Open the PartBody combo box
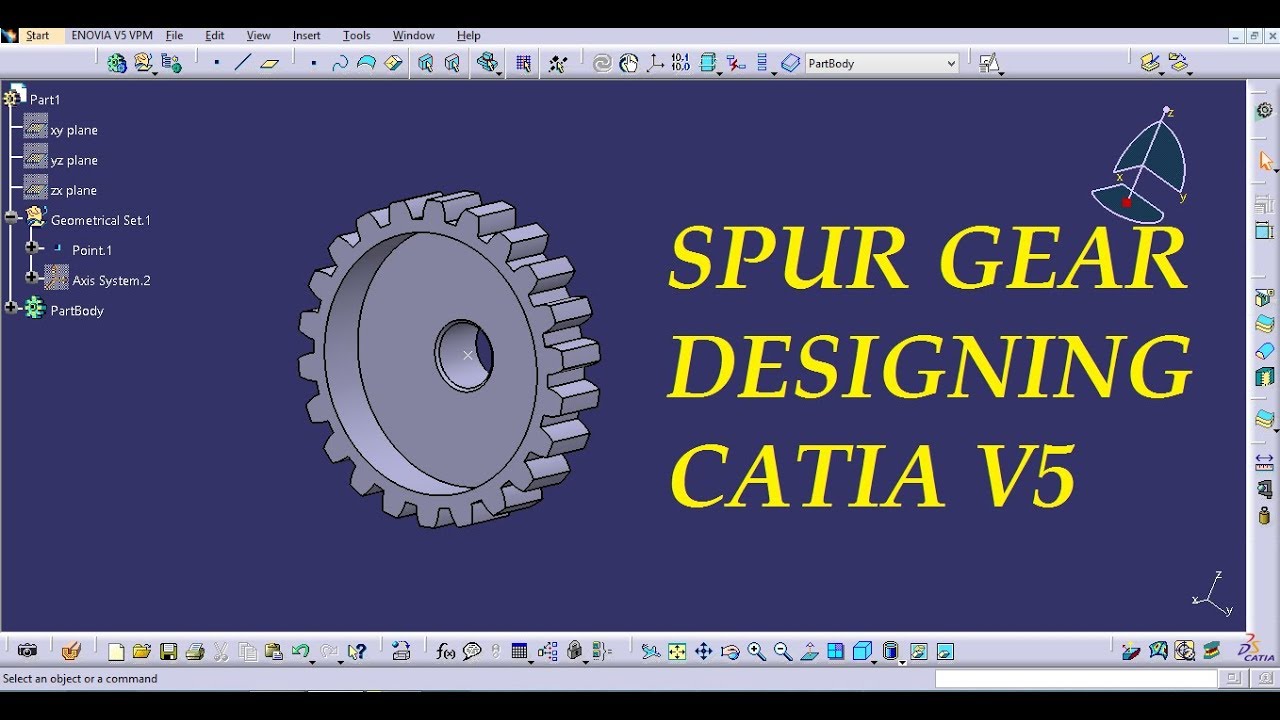Viewport: 1280px width, 720px height. [x=882, y=63]
